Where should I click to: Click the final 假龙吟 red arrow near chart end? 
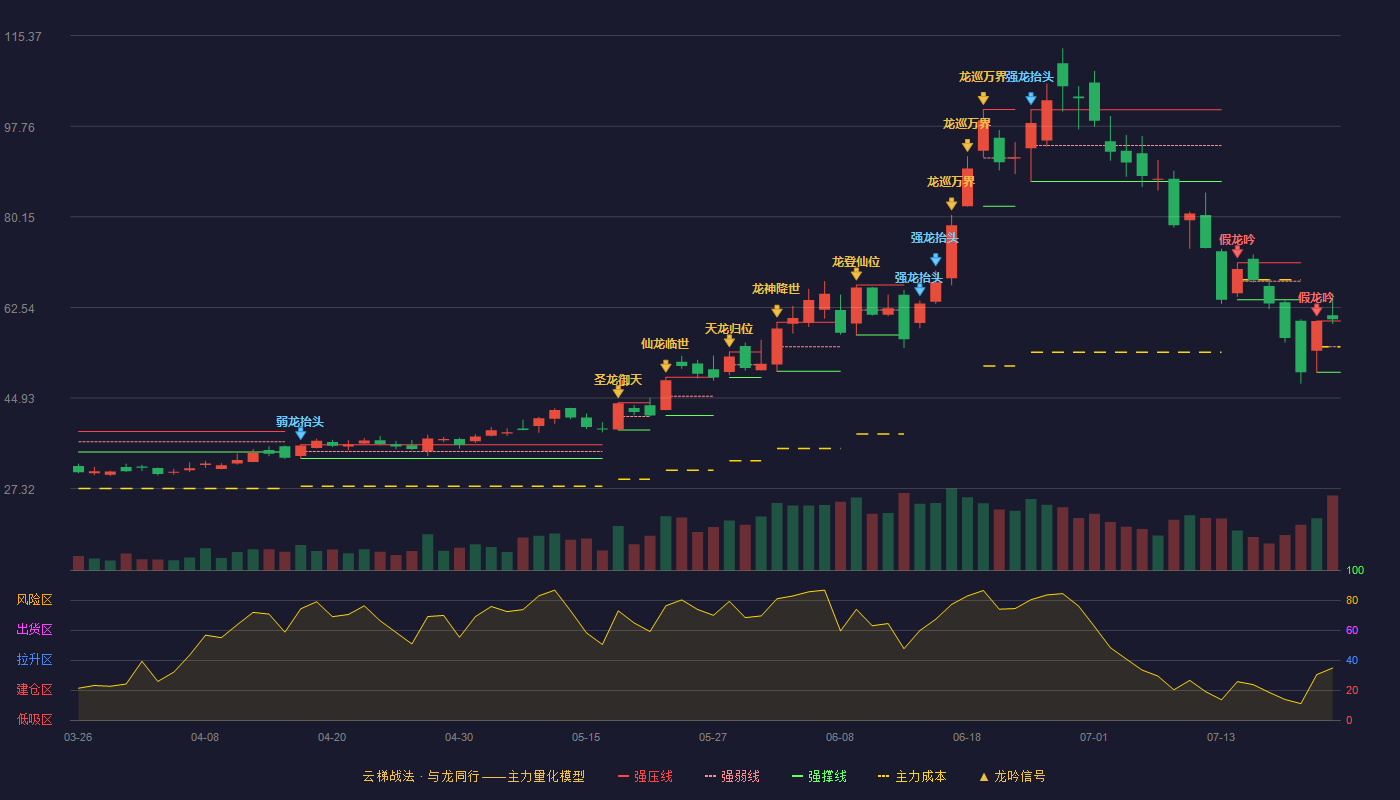point(1317,310)
